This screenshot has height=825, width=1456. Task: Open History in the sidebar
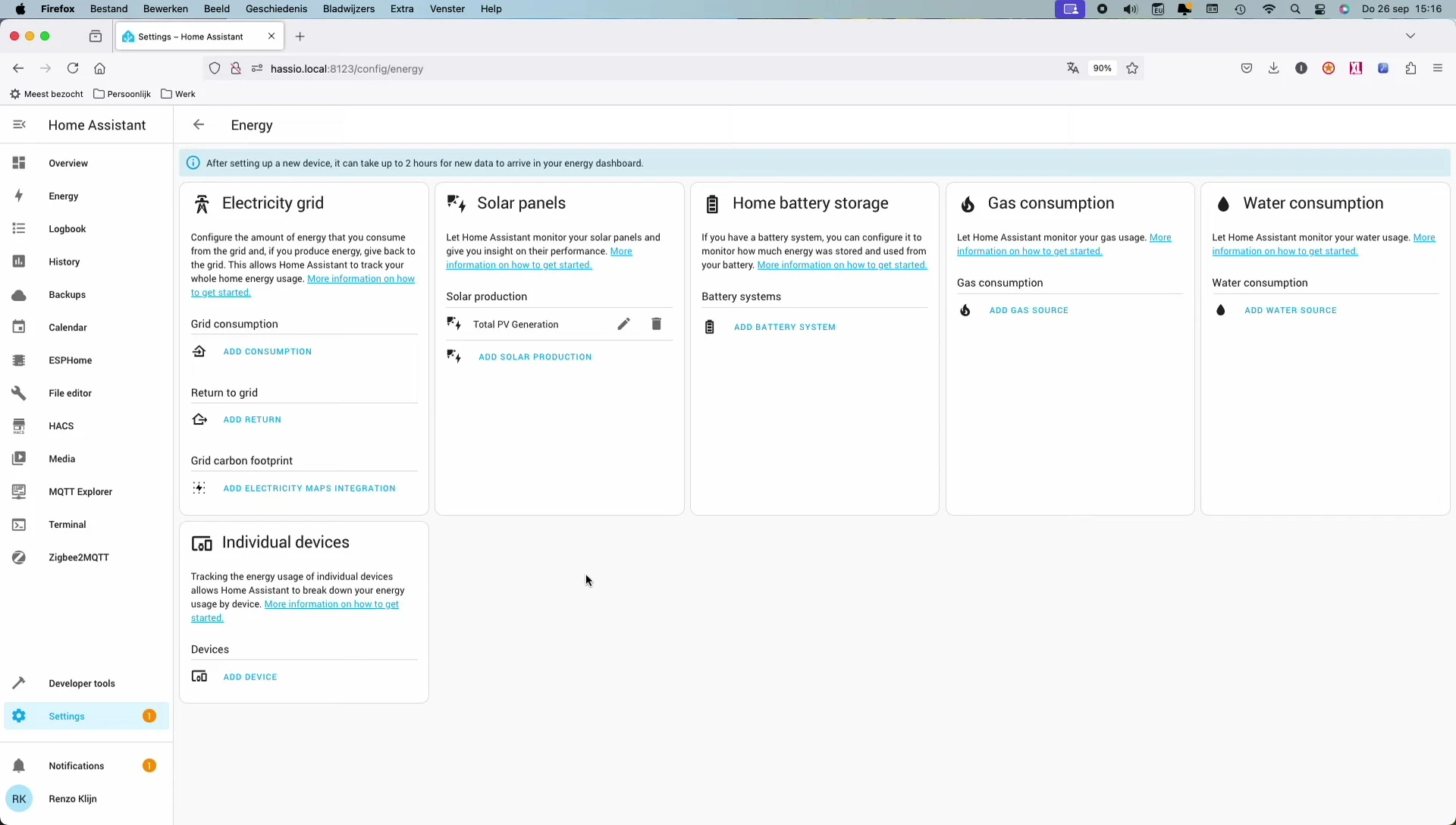click(x=86, y=262)
